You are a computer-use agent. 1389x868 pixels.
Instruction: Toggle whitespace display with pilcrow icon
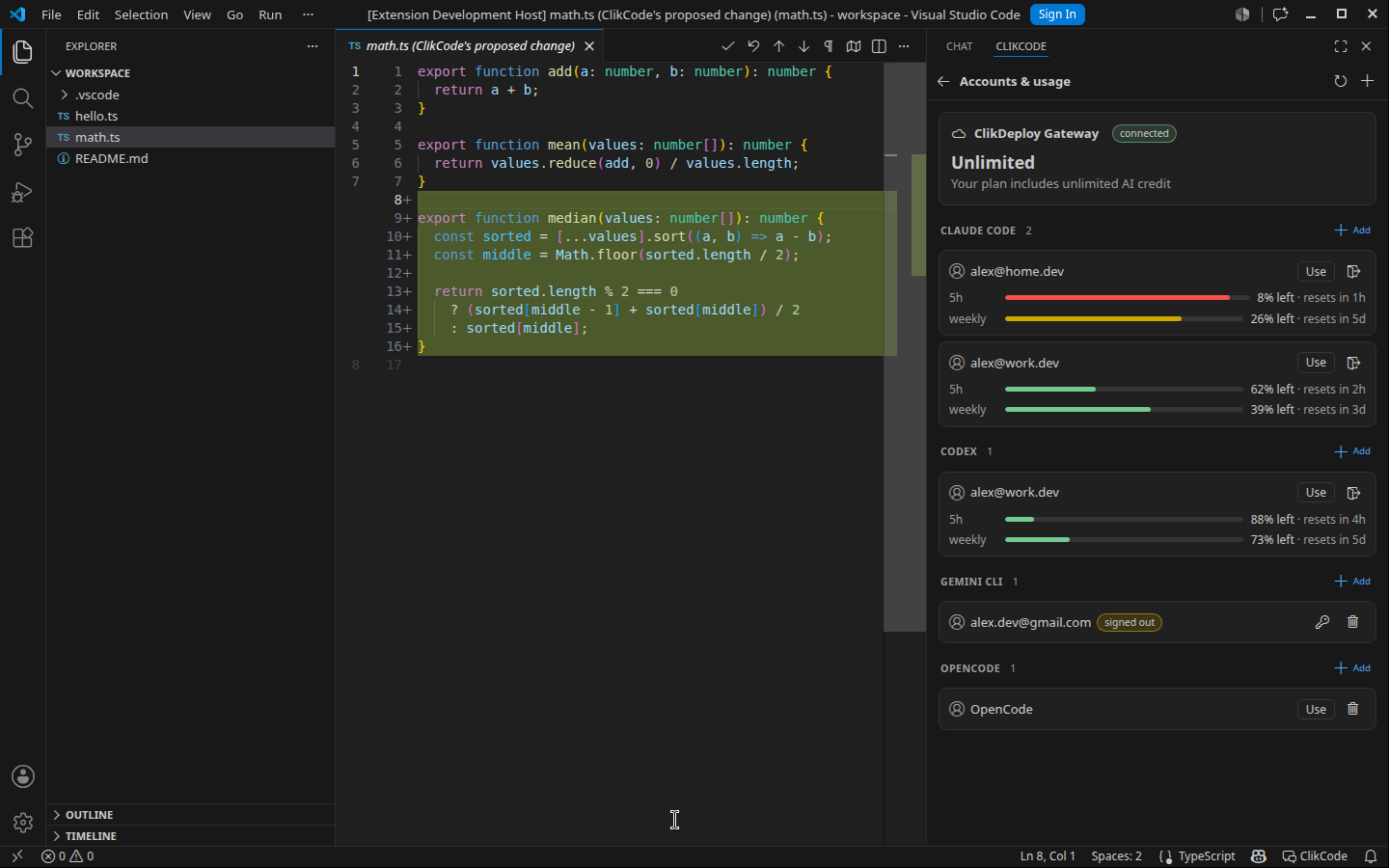pos(829,46)
